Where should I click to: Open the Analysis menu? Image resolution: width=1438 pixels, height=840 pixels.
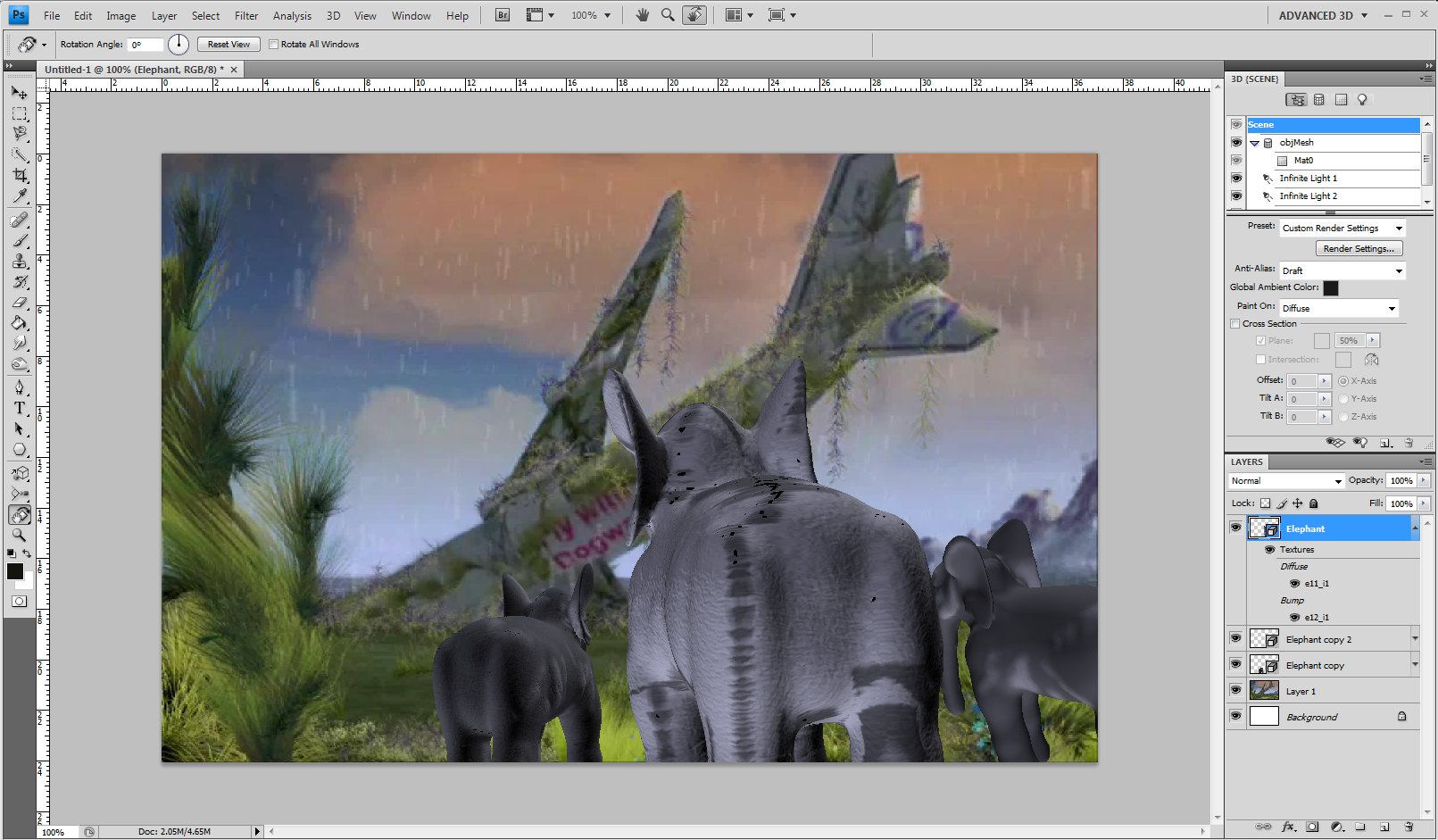292,15
